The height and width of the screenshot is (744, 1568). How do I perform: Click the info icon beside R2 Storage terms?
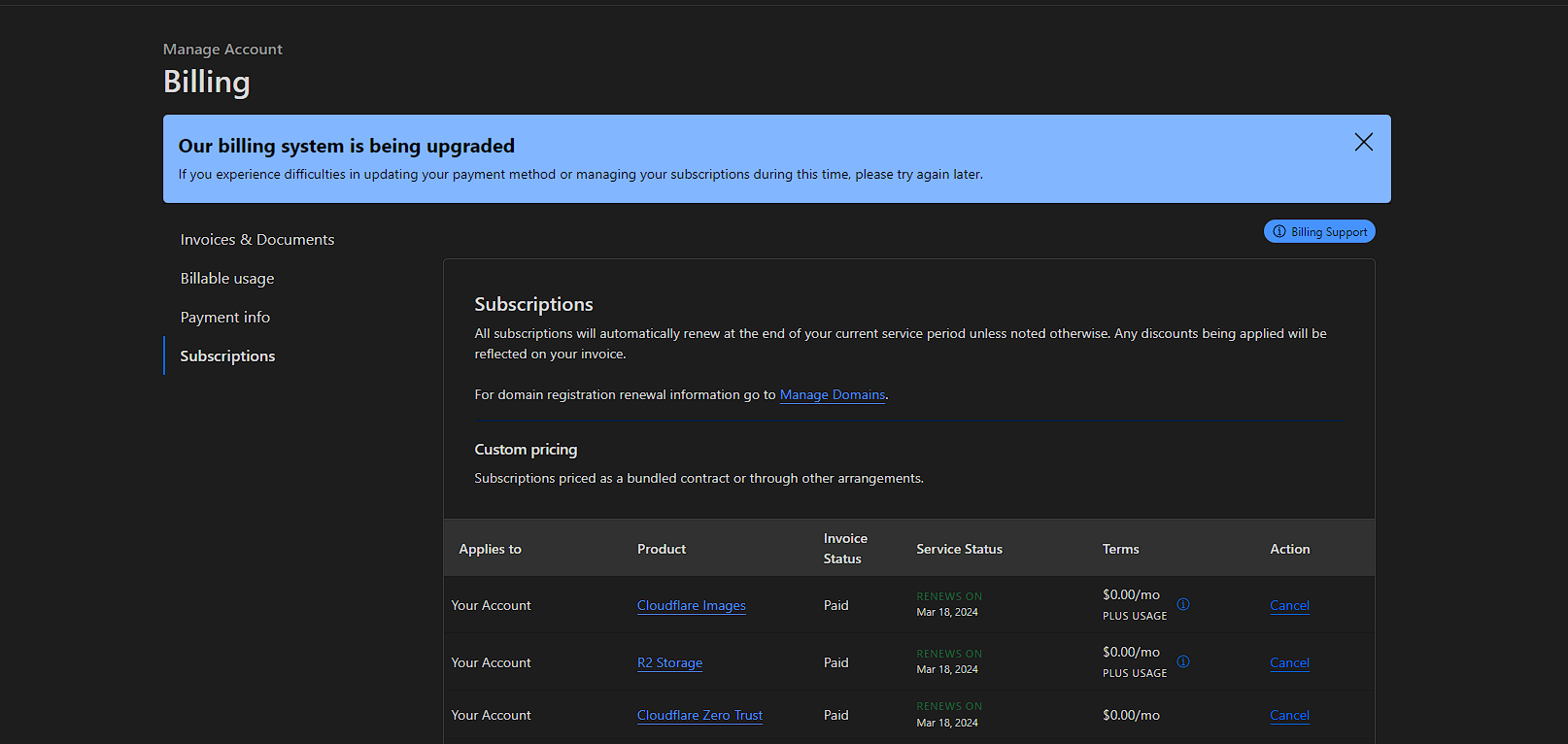1183,661
